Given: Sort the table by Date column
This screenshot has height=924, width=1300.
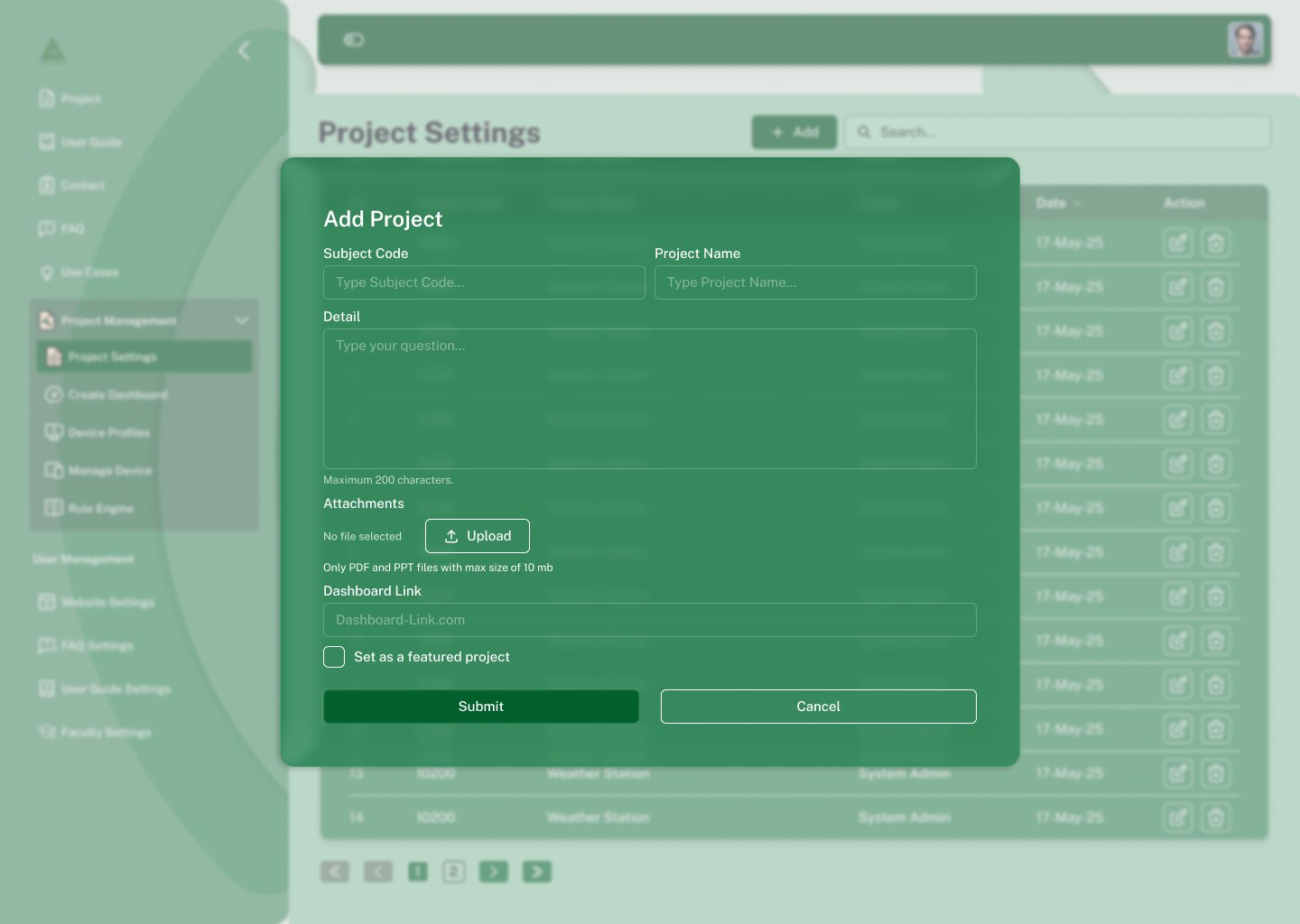Looking at the screenshot, I should pyautogui.click(x=1058, y=203).
